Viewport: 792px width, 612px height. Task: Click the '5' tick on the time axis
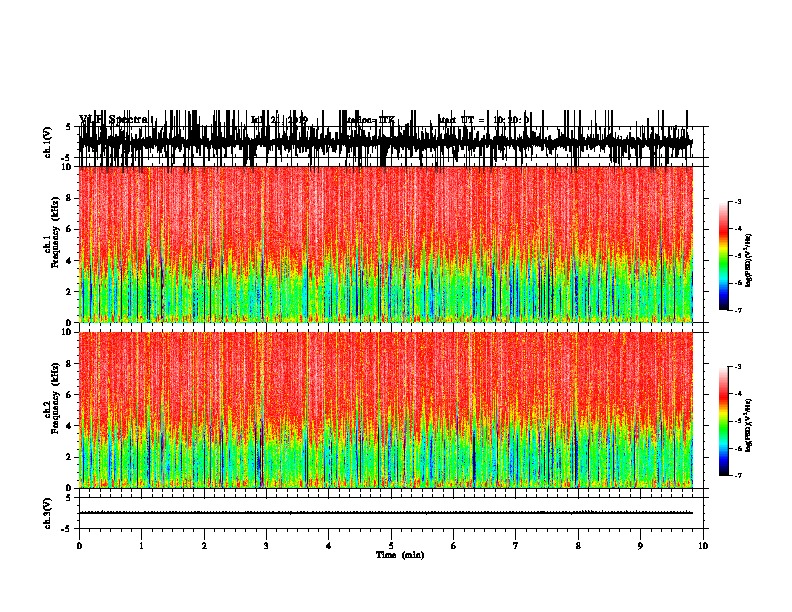[391, 546]
